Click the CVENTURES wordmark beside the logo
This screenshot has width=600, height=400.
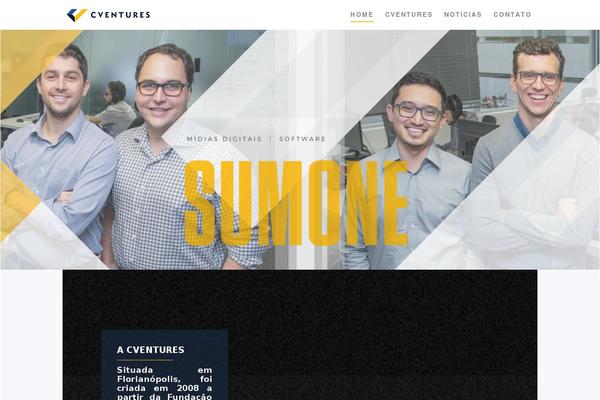pyautogui.click(x=121, y=15)
